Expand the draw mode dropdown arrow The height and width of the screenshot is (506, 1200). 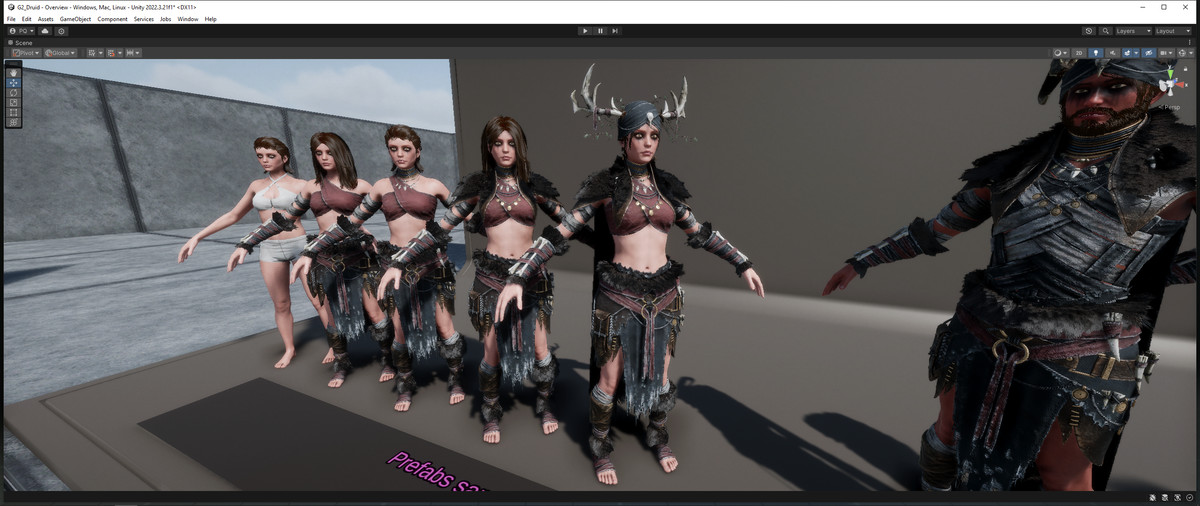[1065, 53]
